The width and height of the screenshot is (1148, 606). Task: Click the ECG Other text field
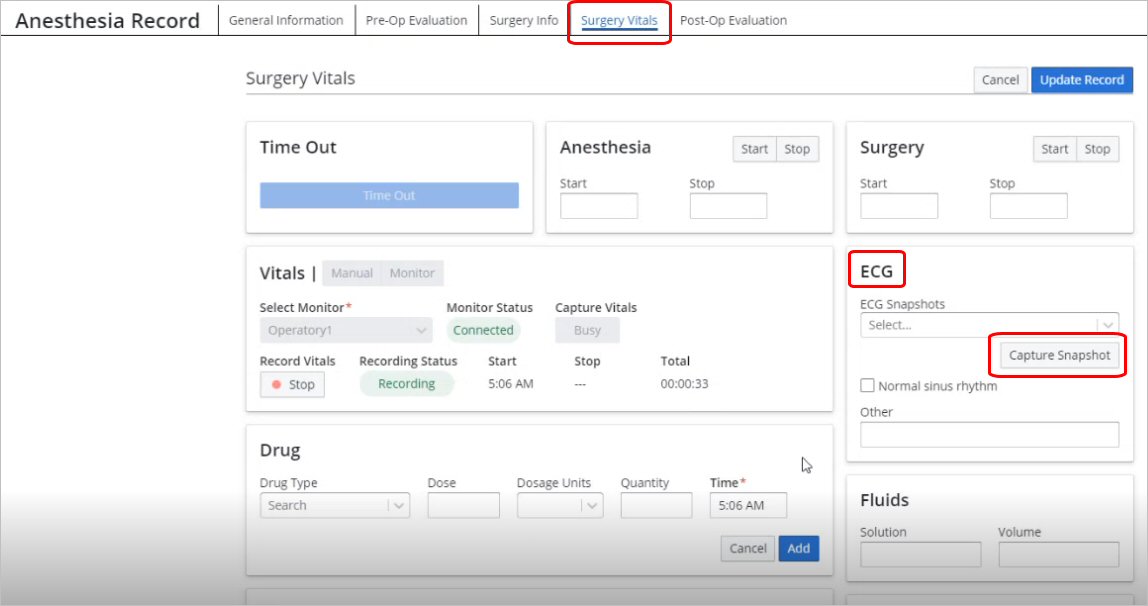988,435
